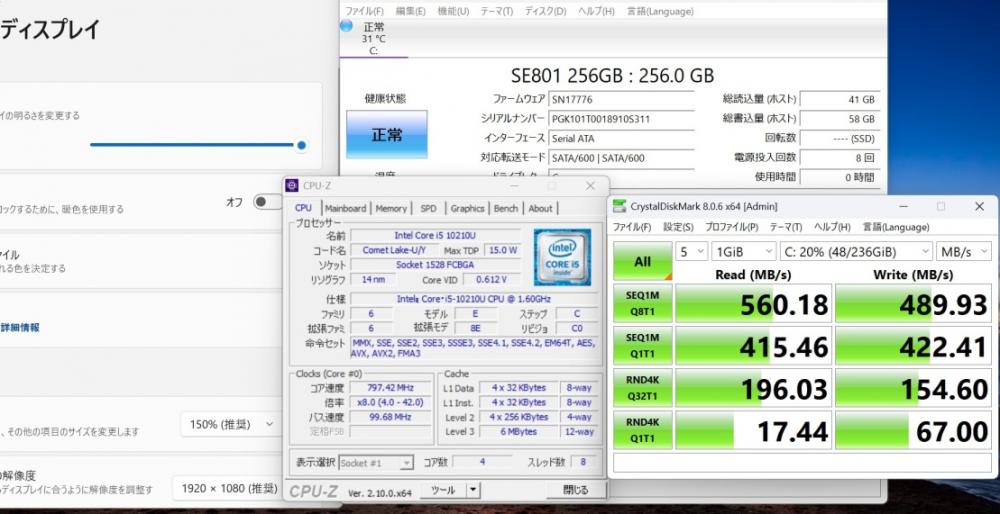
Task: Click the 17.44 random read result
Action: [x=754, y=430]
